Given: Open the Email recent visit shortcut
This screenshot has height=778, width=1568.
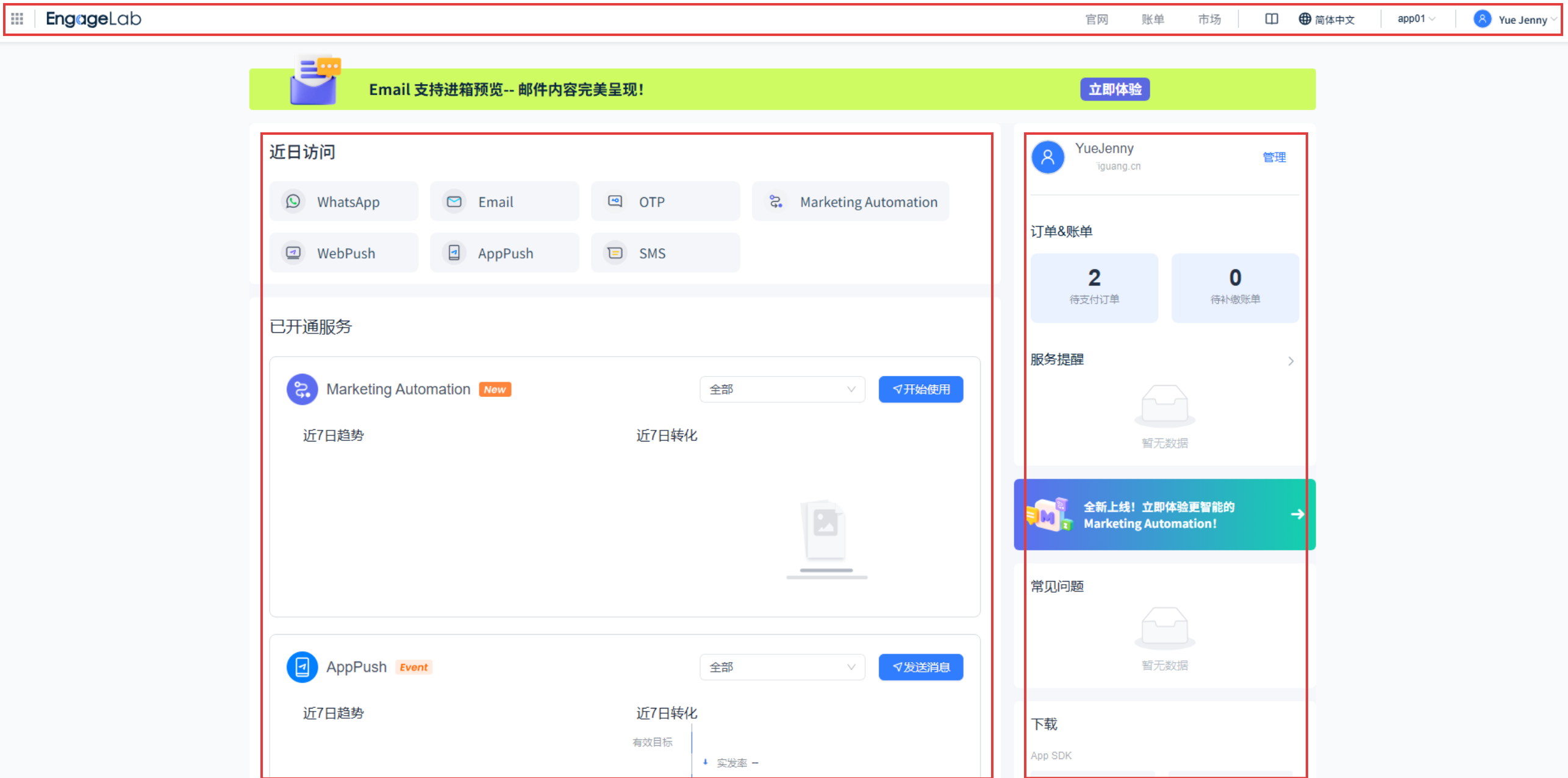Looking at the screenshot, I should coord(504,201).
